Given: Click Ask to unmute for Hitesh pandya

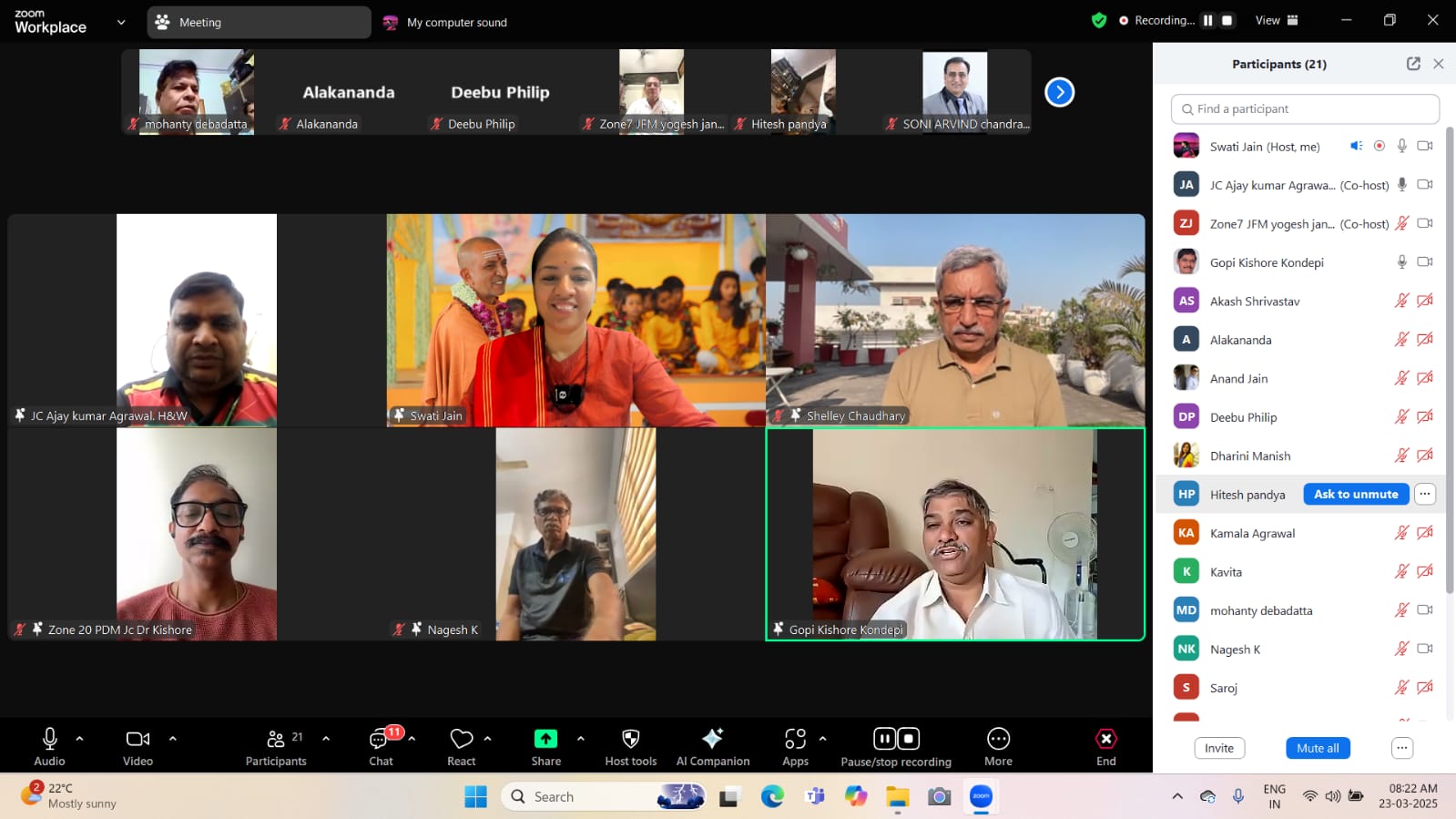Looking at the screenshot, I should (x=1355, y=494).
